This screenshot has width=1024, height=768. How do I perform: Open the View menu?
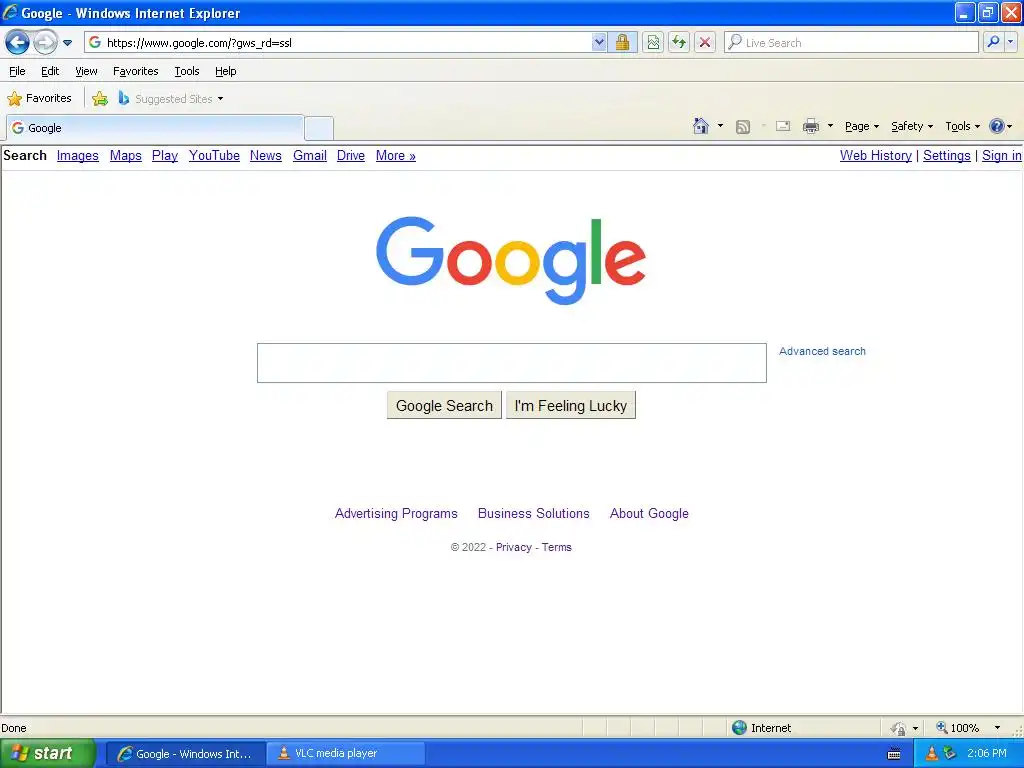tap(86, 71)
